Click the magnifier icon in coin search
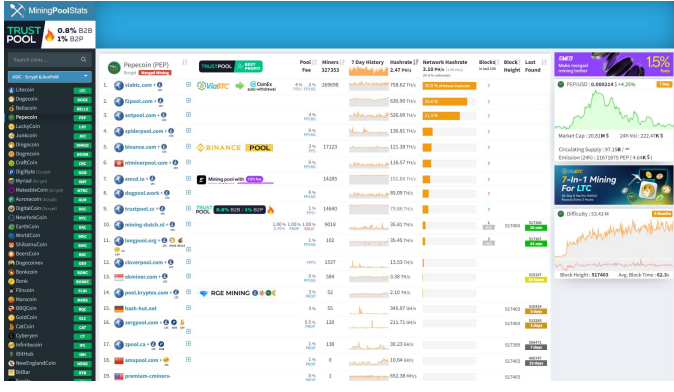Viewport: 674px width, 392px height. (x=83, y=60)
